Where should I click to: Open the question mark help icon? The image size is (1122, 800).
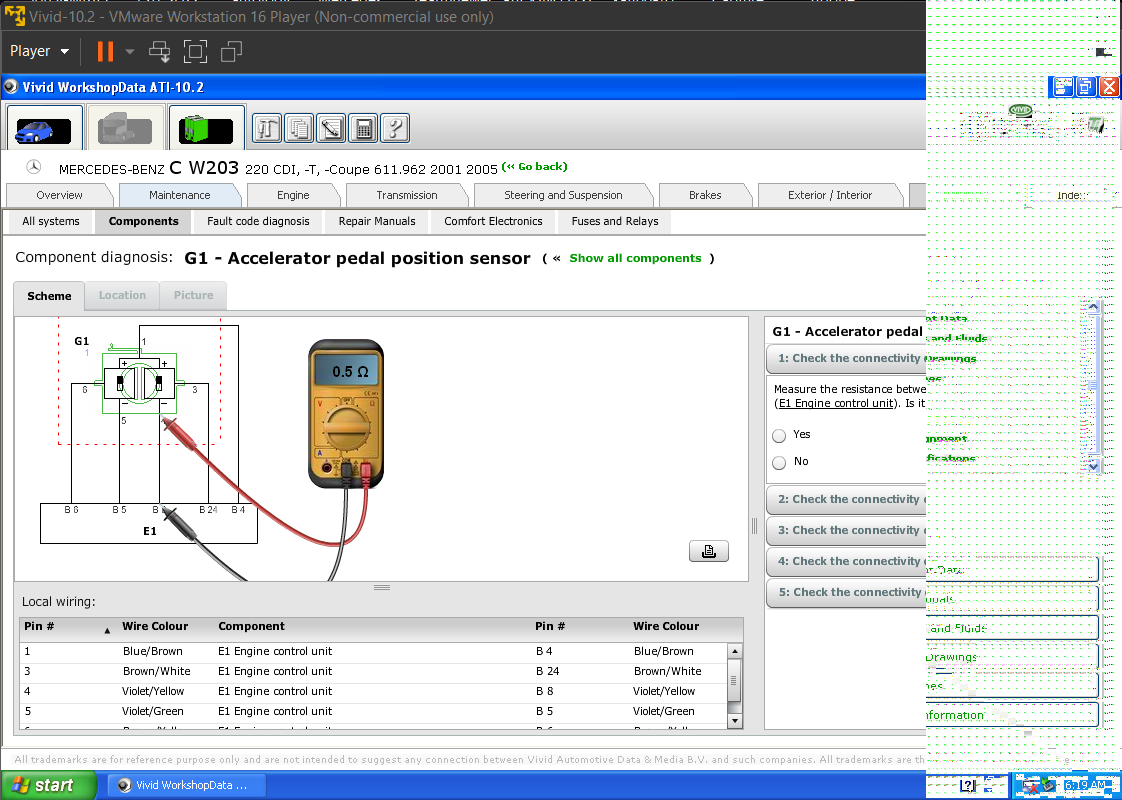395,129
